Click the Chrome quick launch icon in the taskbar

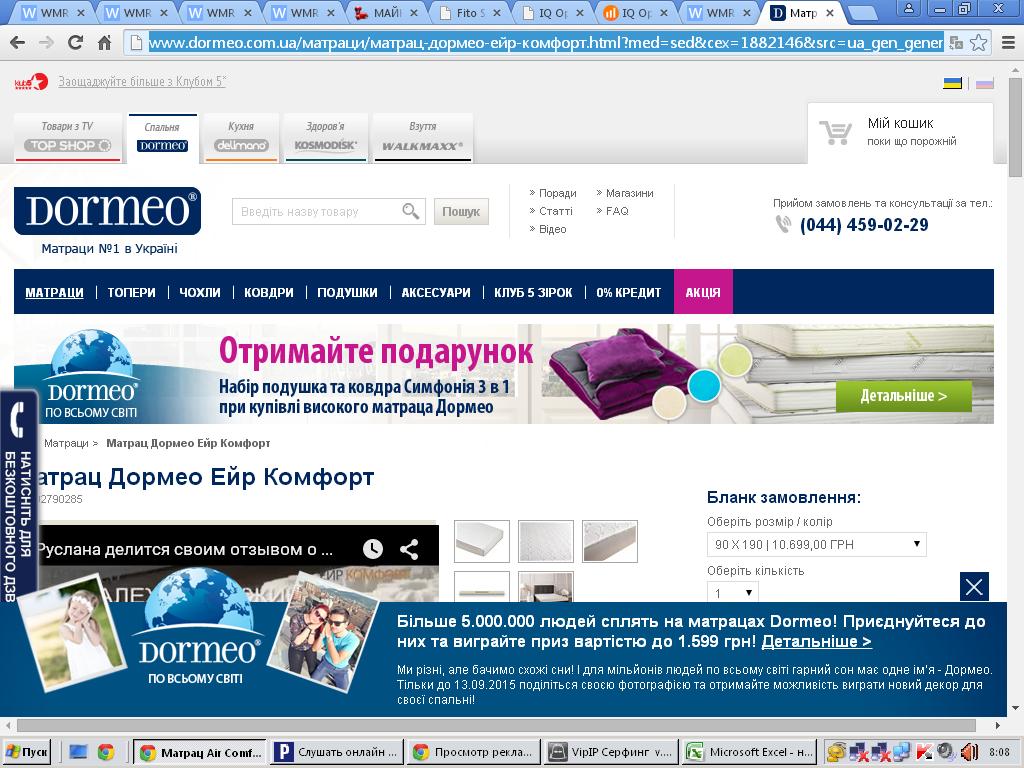[106, 752]
